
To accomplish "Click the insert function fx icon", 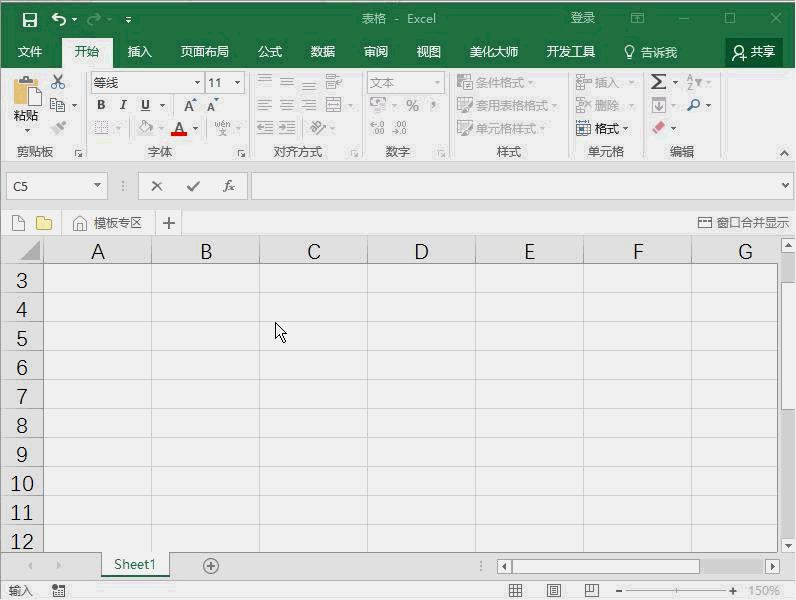I will click(x=228, y=186).
